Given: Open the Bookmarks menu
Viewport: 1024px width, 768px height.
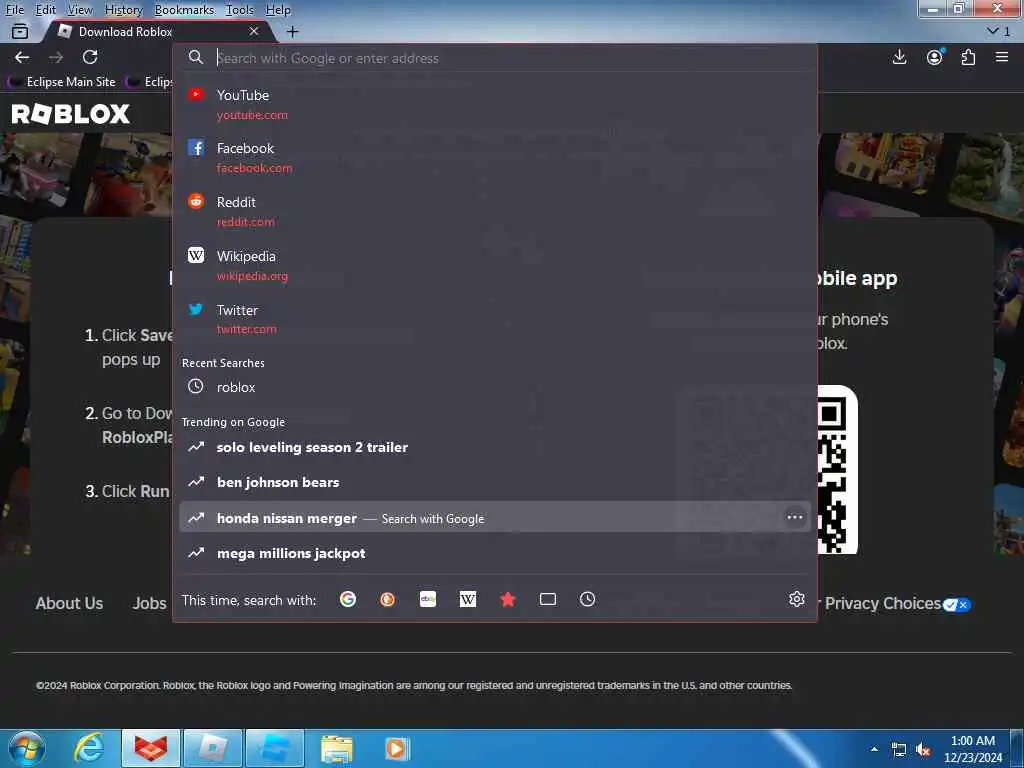Looking at the screenshot, I should point(184,10).
